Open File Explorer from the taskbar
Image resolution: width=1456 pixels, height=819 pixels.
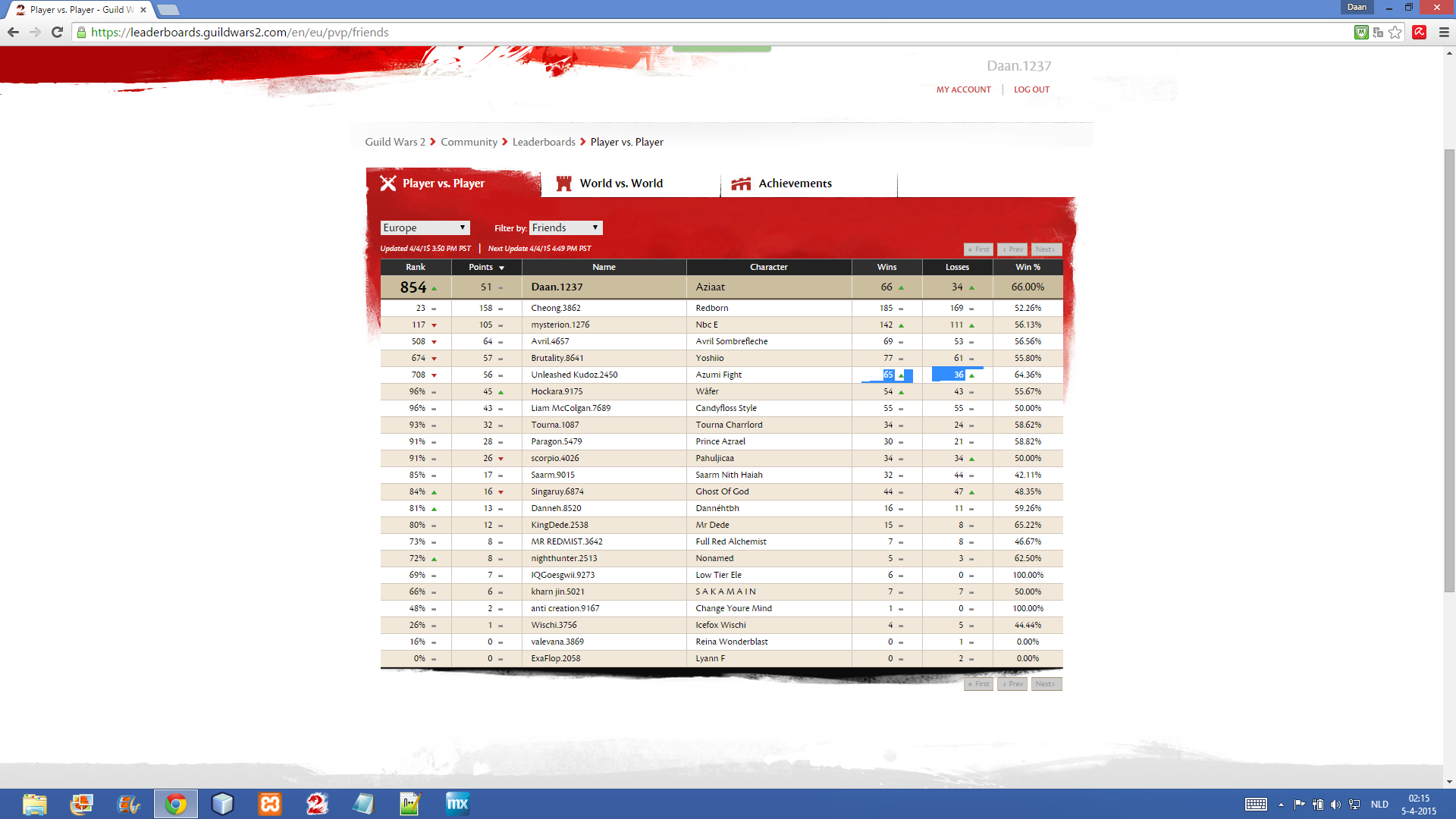click(35, 804)
